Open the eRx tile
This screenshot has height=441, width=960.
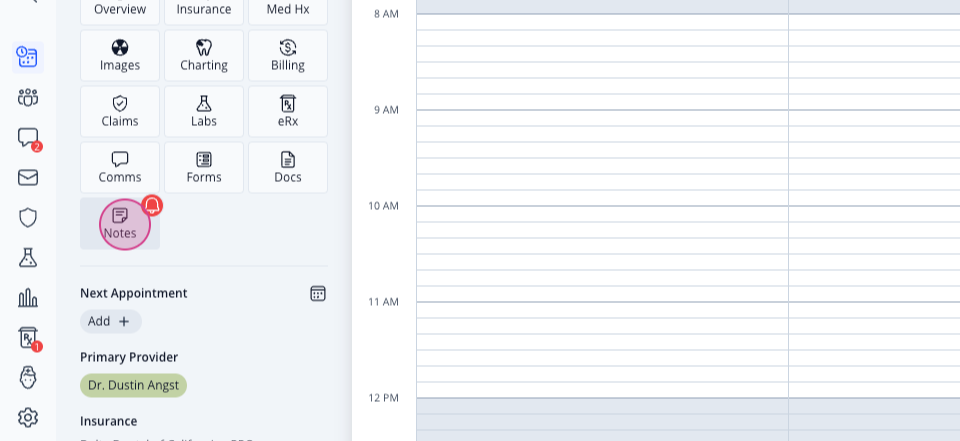point(288,111)
